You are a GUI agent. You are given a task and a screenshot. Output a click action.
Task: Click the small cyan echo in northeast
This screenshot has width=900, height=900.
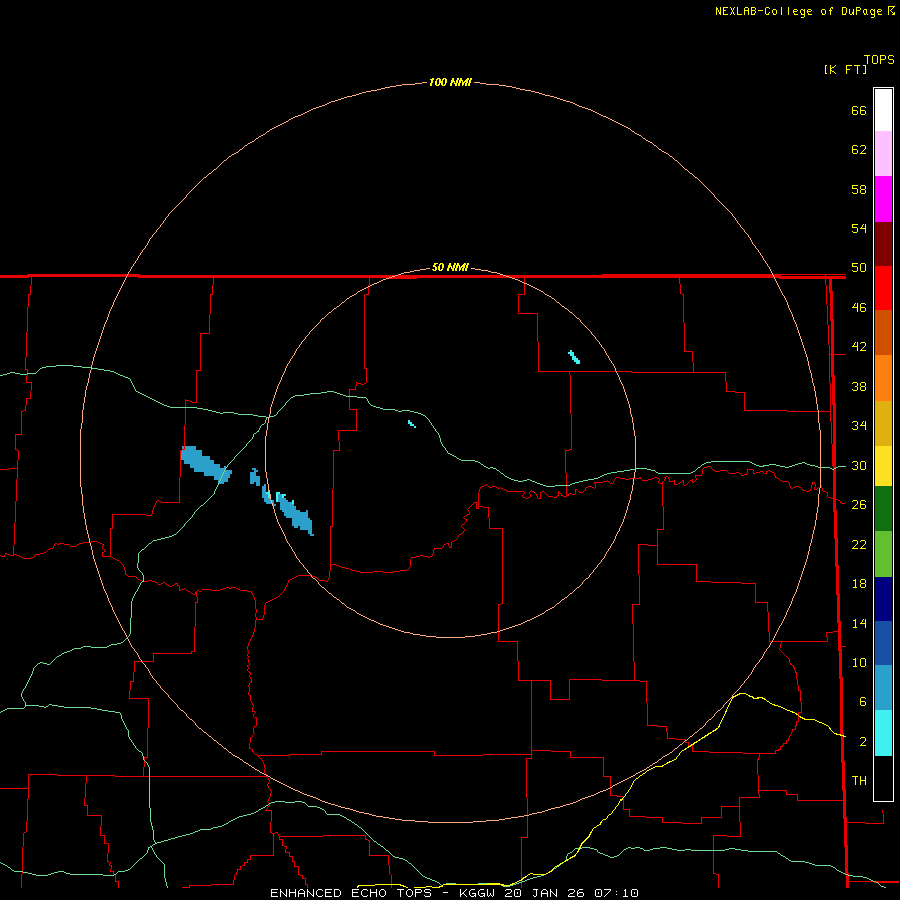(x=574, y=357)
